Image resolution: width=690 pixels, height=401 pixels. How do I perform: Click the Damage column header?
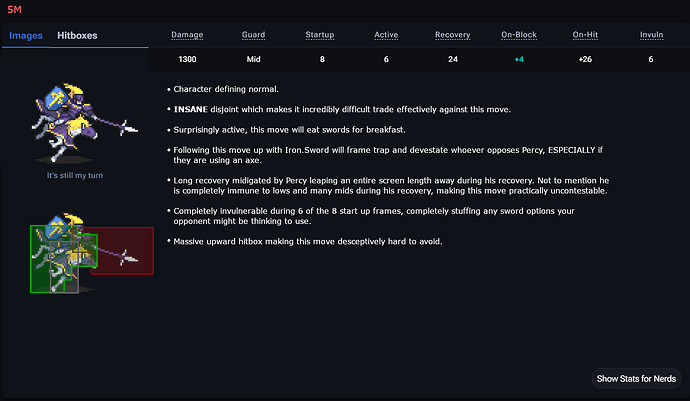point(187,35)
